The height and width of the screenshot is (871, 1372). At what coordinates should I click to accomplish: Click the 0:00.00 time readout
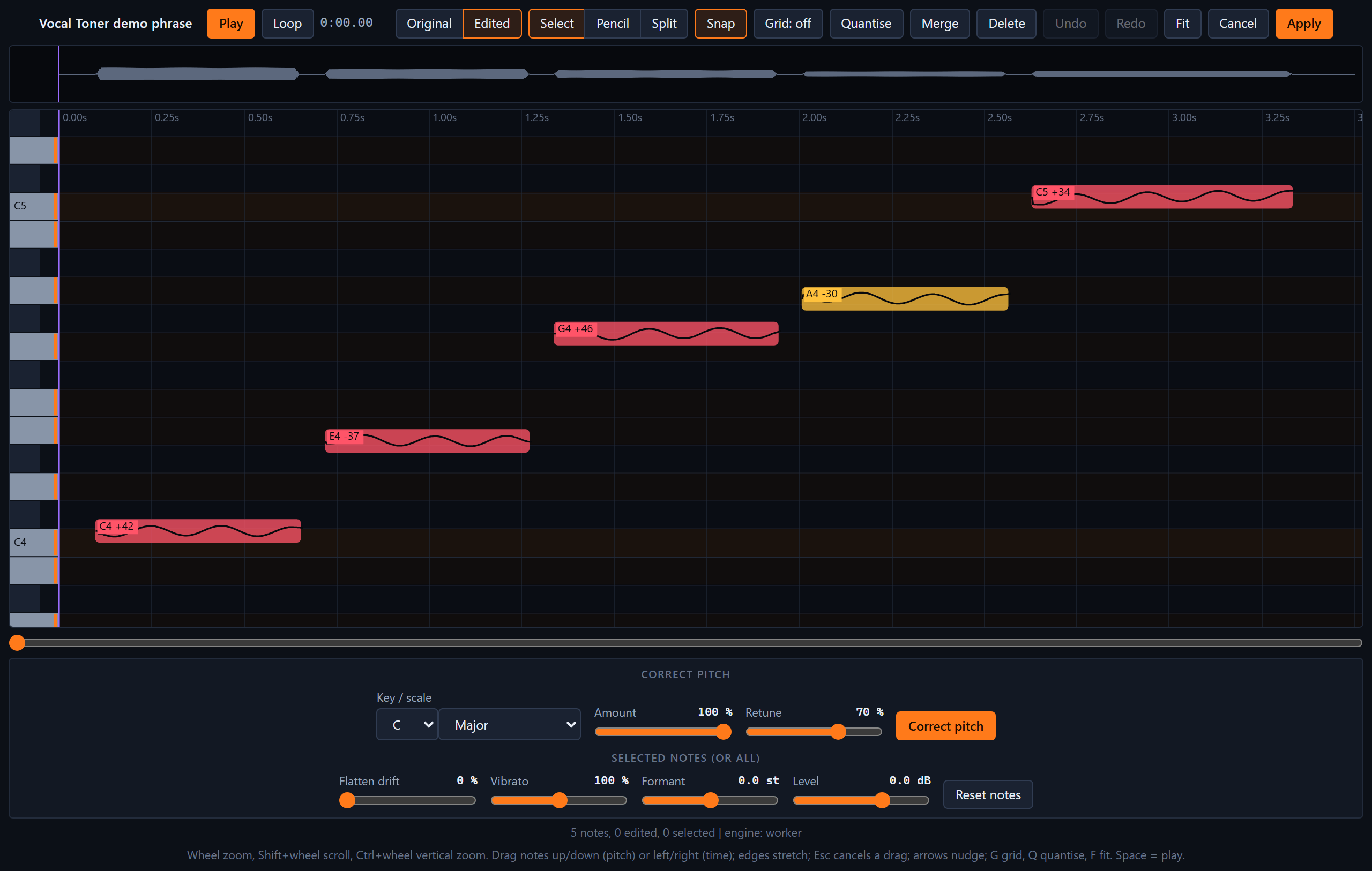[x=346, y=23]
